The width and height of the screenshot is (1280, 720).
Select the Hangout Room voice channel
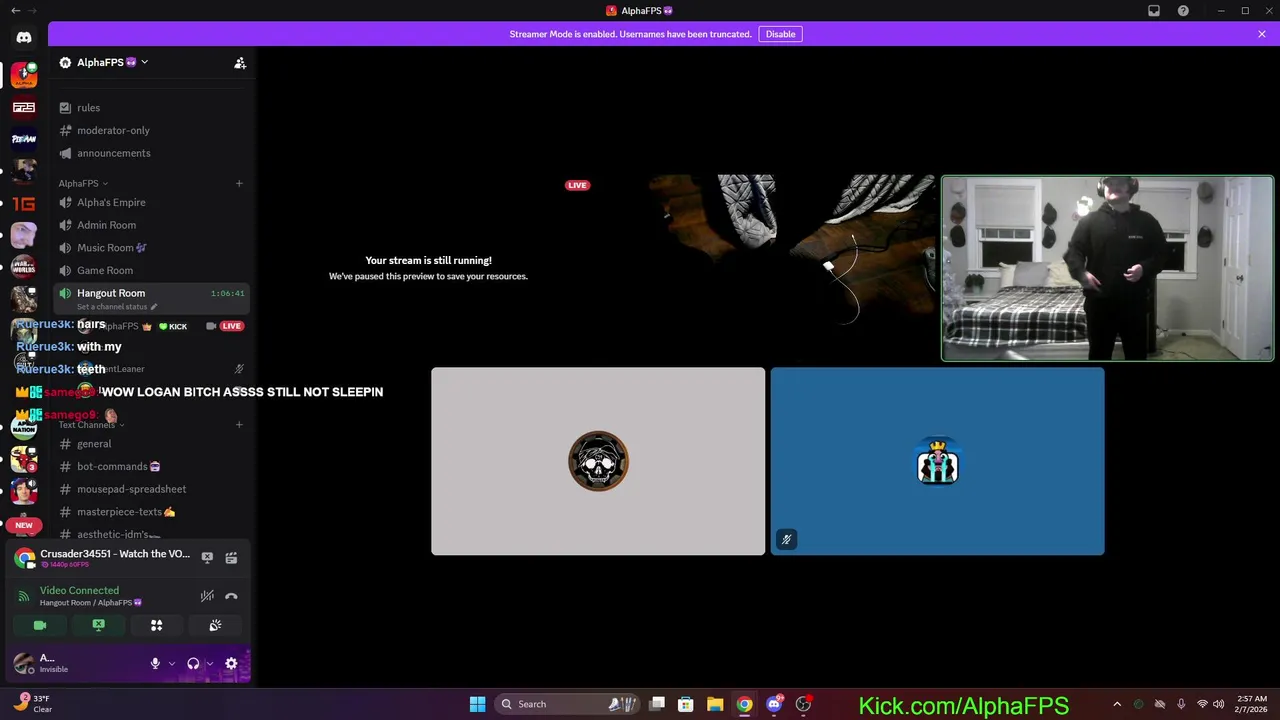(111, 293)
